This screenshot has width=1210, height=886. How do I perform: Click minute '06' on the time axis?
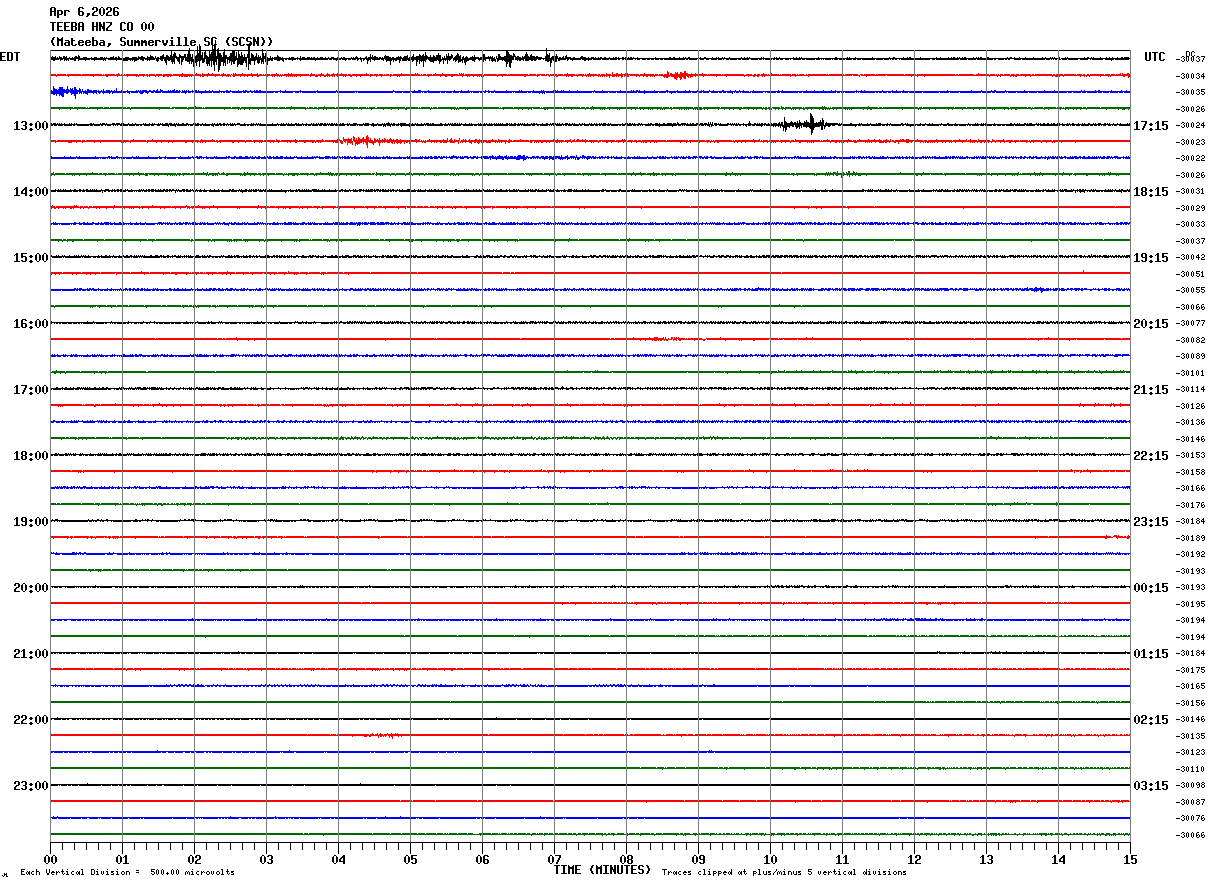click(x=482, y=859)
